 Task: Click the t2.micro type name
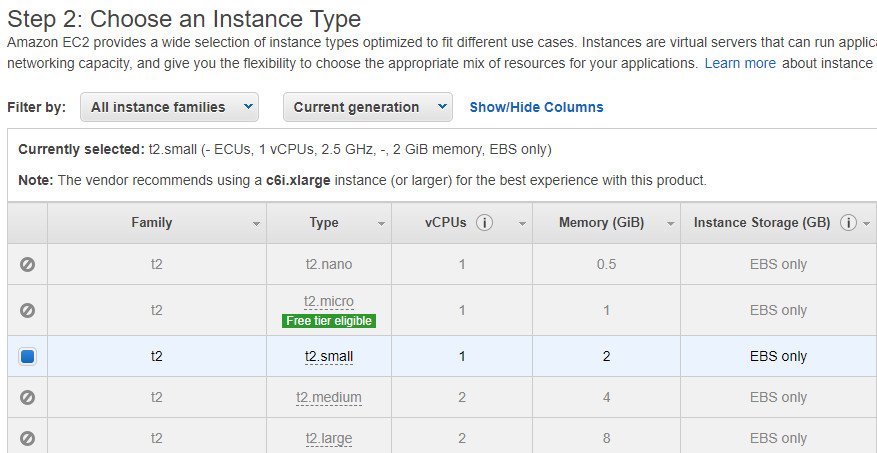(329, 302)
